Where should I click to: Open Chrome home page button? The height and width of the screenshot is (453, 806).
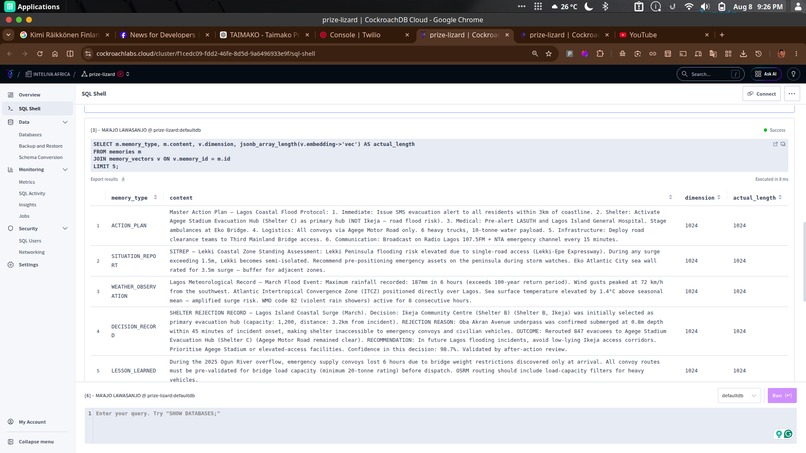point(55,53)
